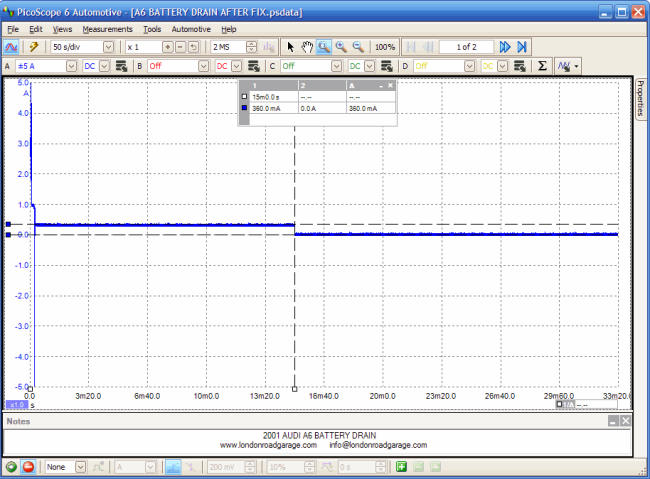
Task: Open the Properties side tab
Action: coord(640,98)
